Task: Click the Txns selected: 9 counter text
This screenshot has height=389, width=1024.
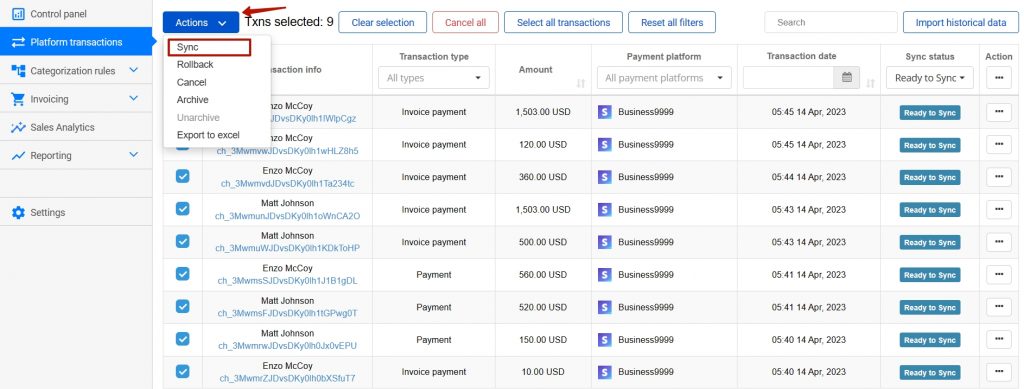Action: tap(289, 22)
